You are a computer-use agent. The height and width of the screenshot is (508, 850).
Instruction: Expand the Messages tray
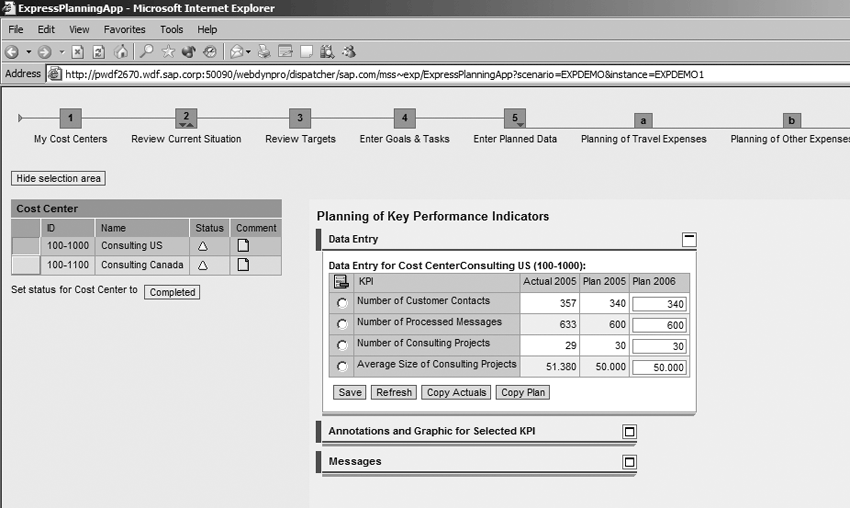point(629,462)
